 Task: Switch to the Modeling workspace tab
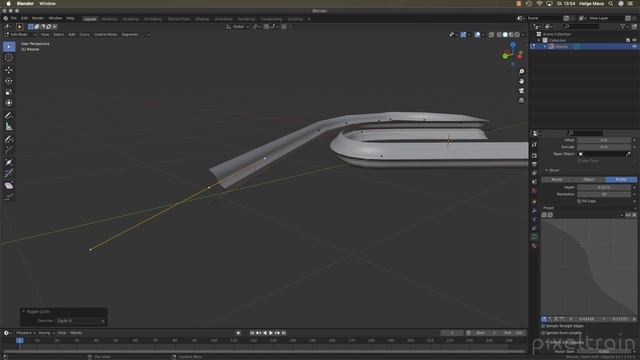pyautogui.click(x=109, y=19)
